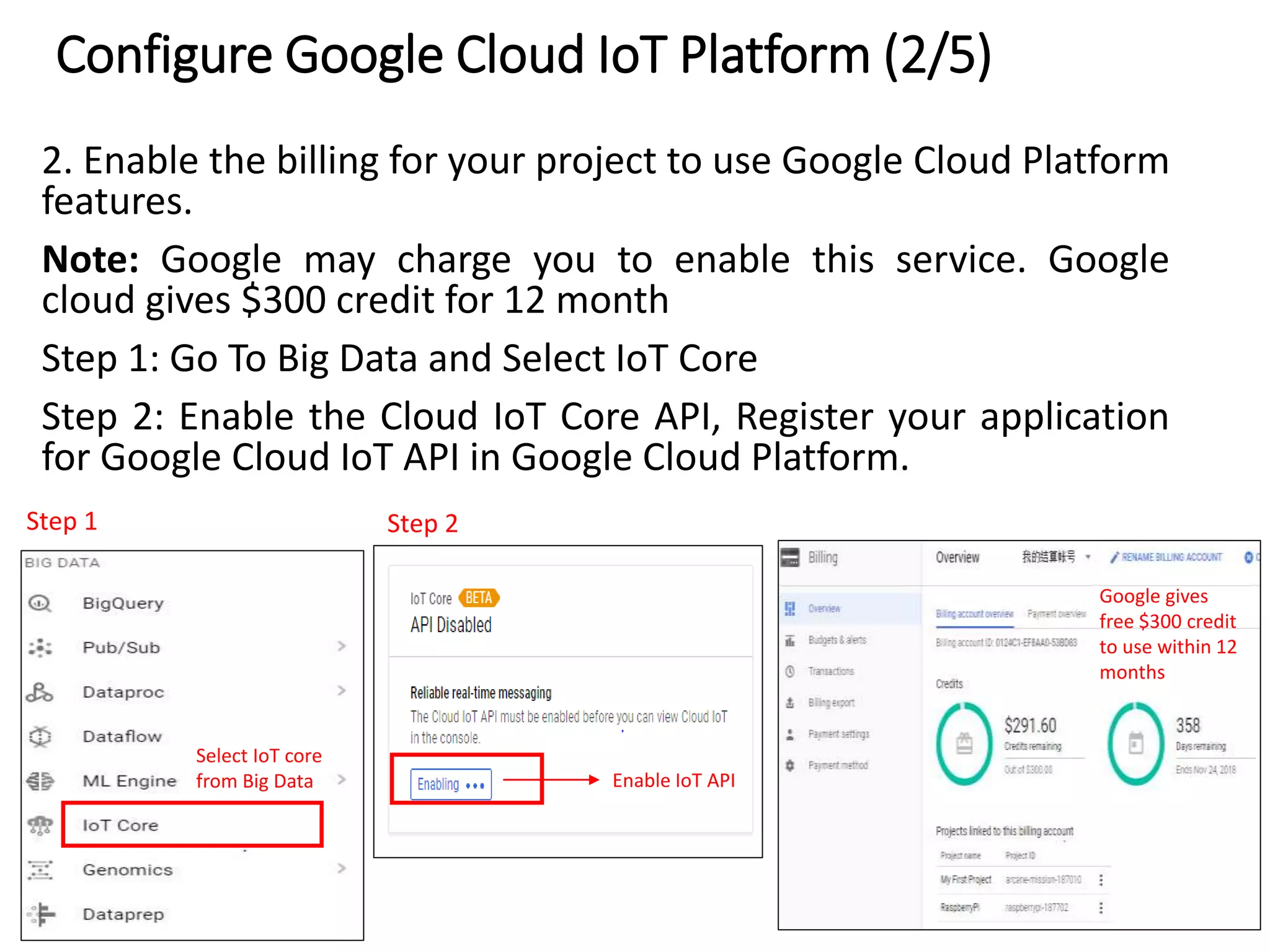The height and width of the screenshot is (952, 1270).
Task: Click the Dataflow icon
Action: tap(40, 737)
